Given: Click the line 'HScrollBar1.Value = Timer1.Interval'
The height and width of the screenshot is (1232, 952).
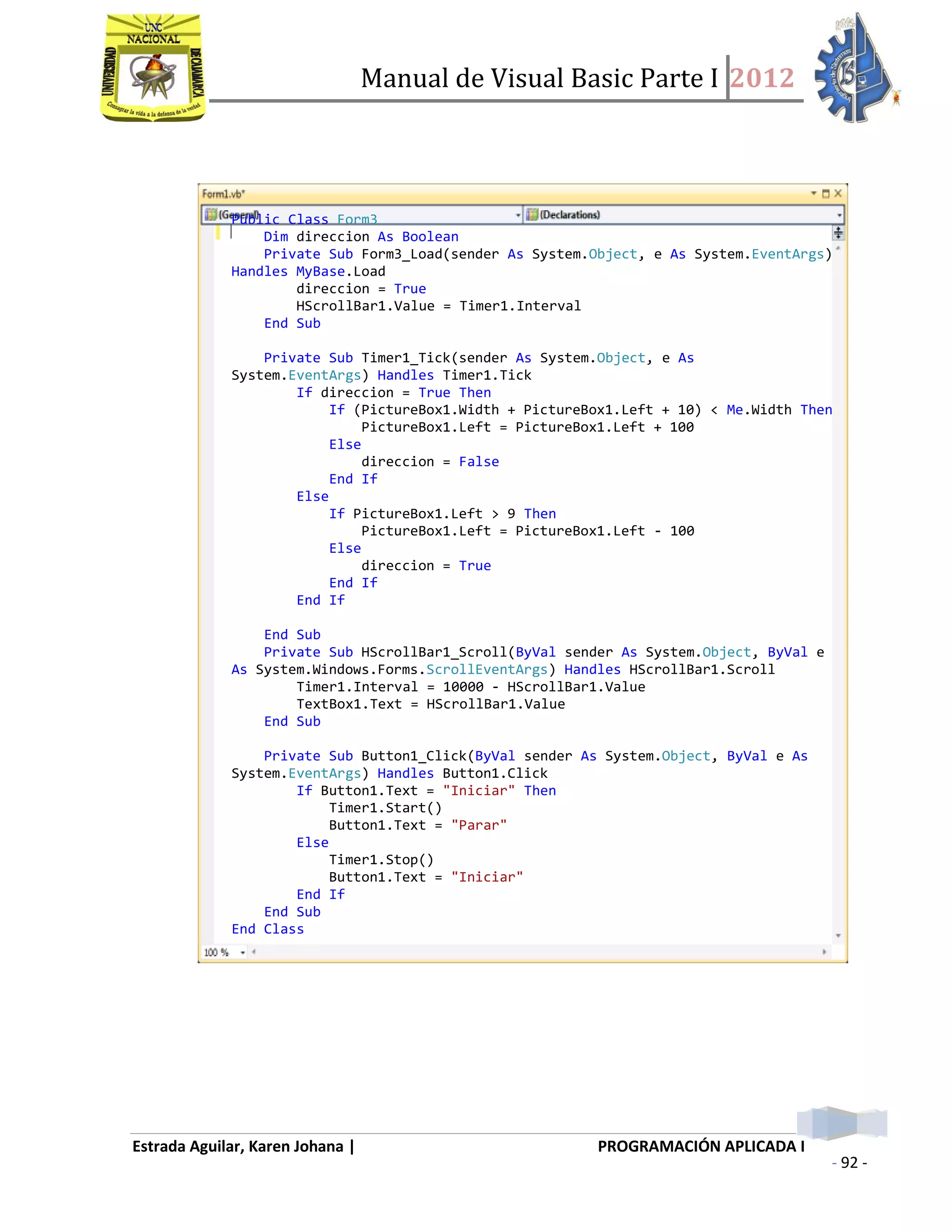Looking at the screenshot, I should (438, 306).
